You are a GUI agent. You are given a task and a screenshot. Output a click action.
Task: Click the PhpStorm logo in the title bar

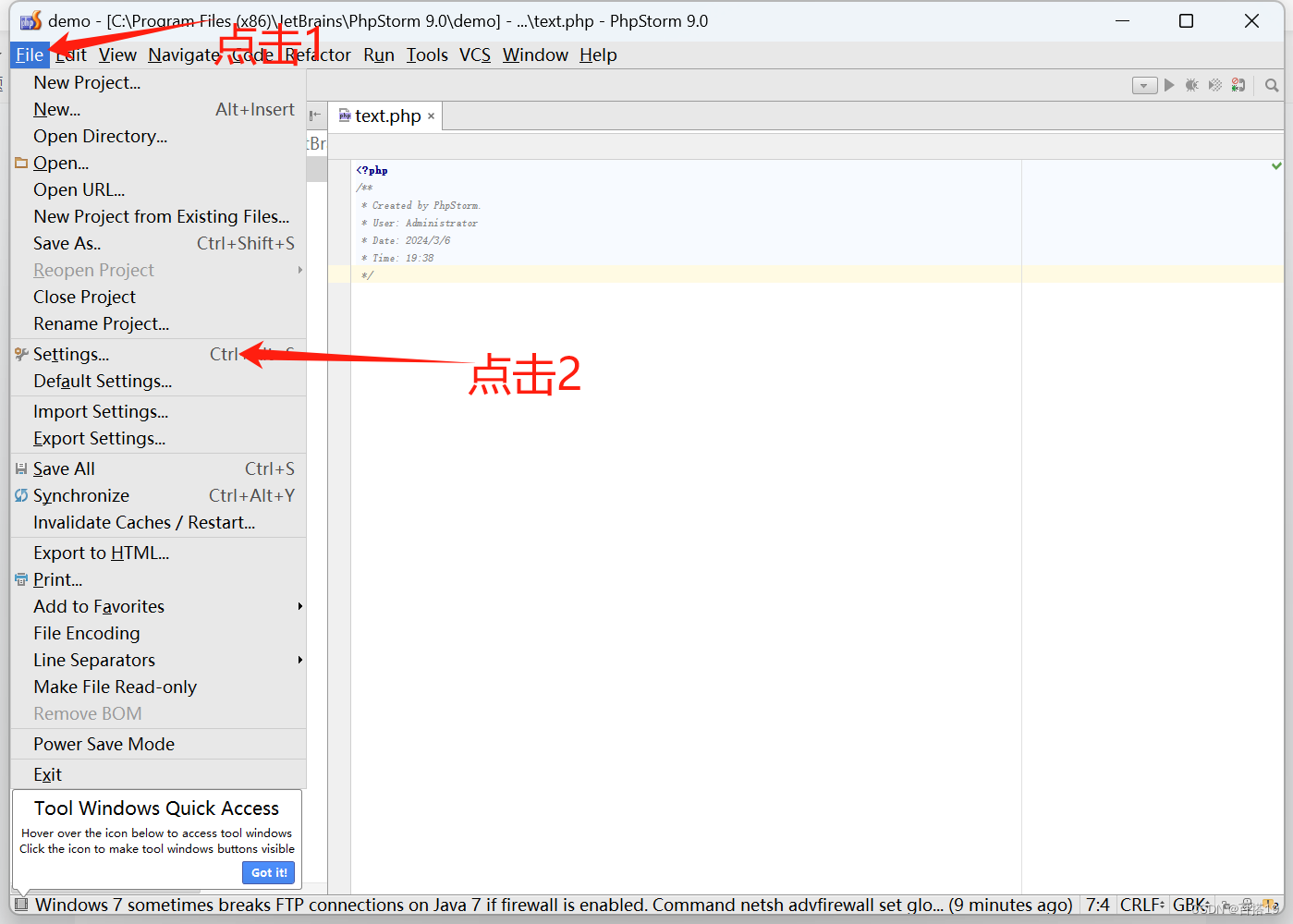coord(30,19)
